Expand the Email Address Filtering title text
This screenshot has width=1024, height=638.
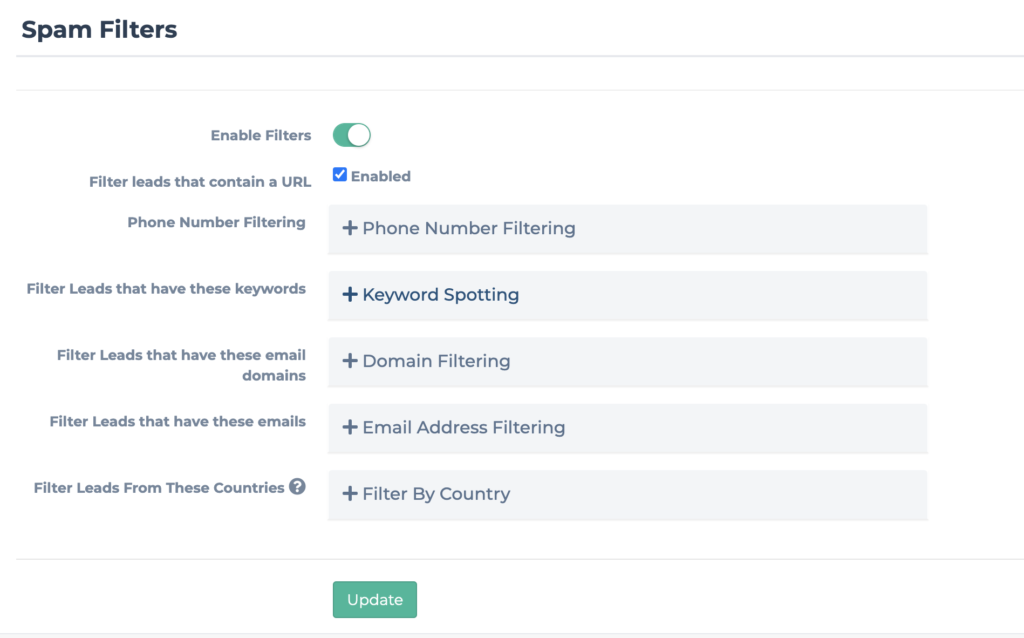(463, 427)
